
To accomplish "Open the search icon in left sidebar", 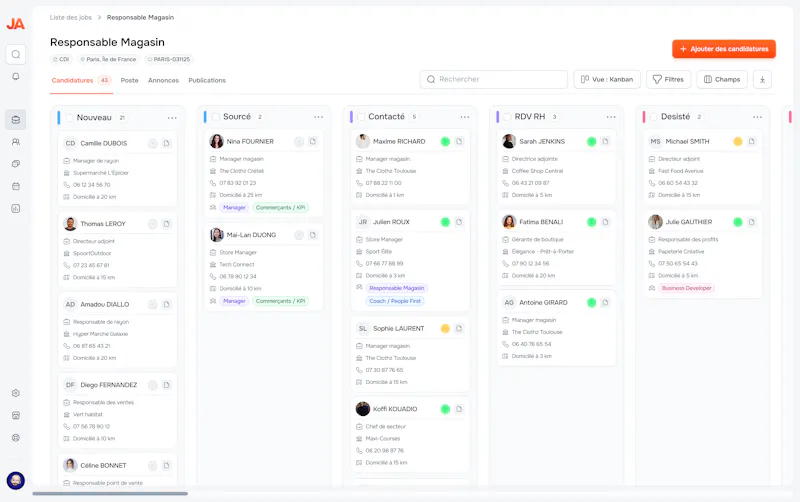I will [x=16, y=54].
